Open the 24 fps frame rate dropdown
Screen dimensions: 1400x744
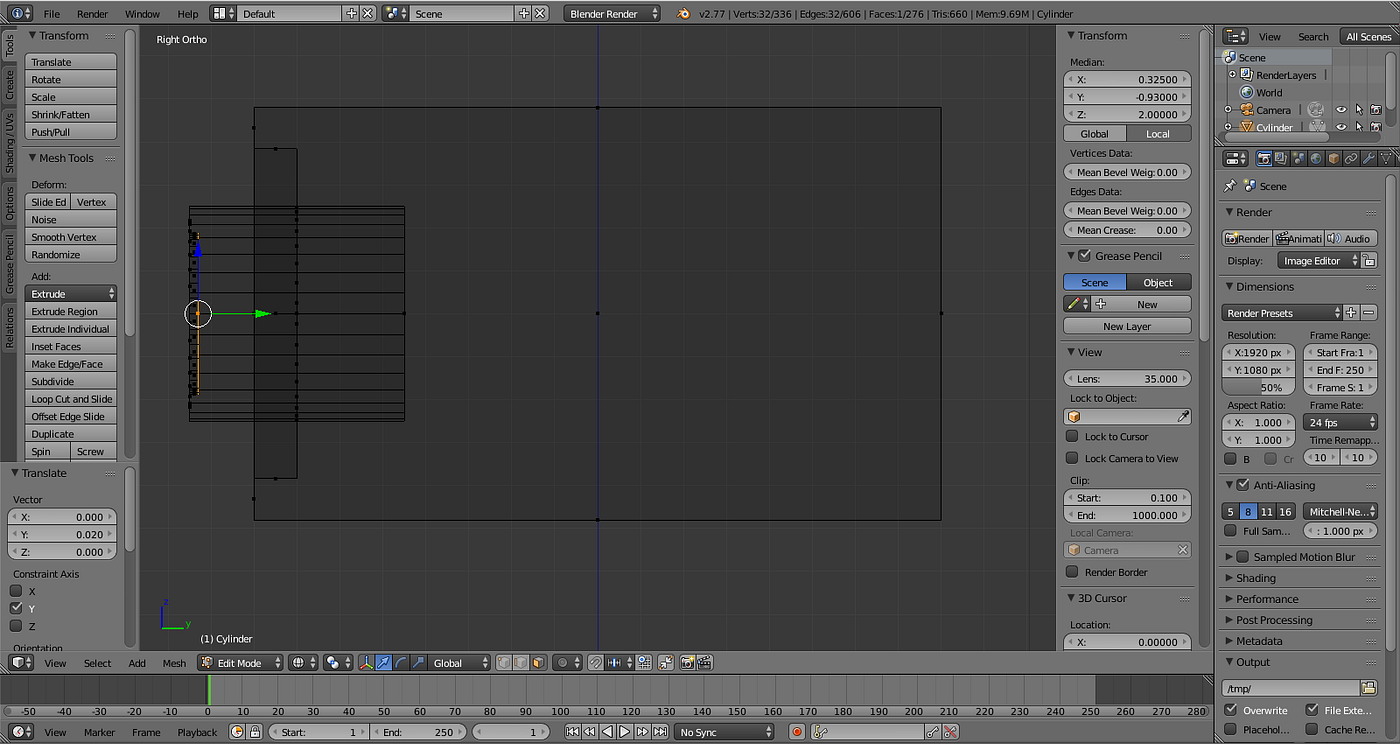1340,422
